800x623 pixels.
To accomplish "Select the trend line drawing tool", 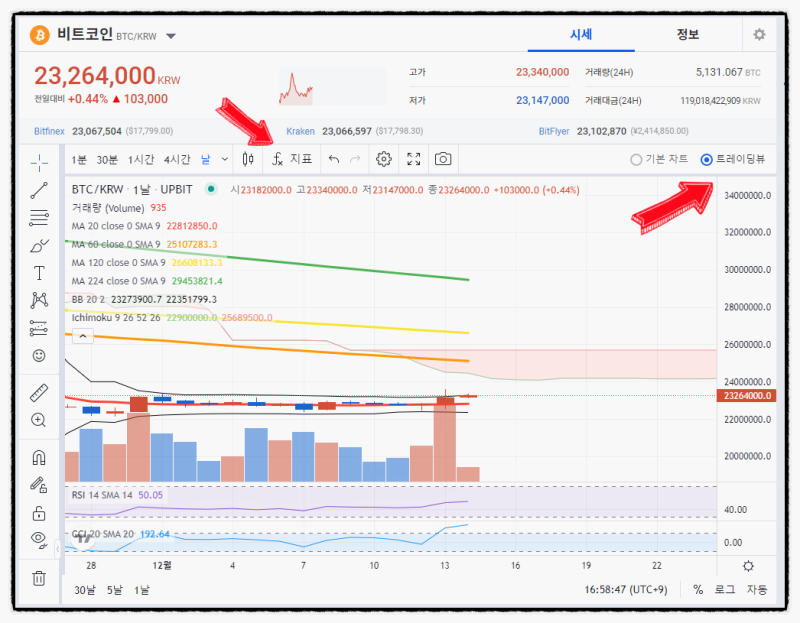I will point(39,190).
